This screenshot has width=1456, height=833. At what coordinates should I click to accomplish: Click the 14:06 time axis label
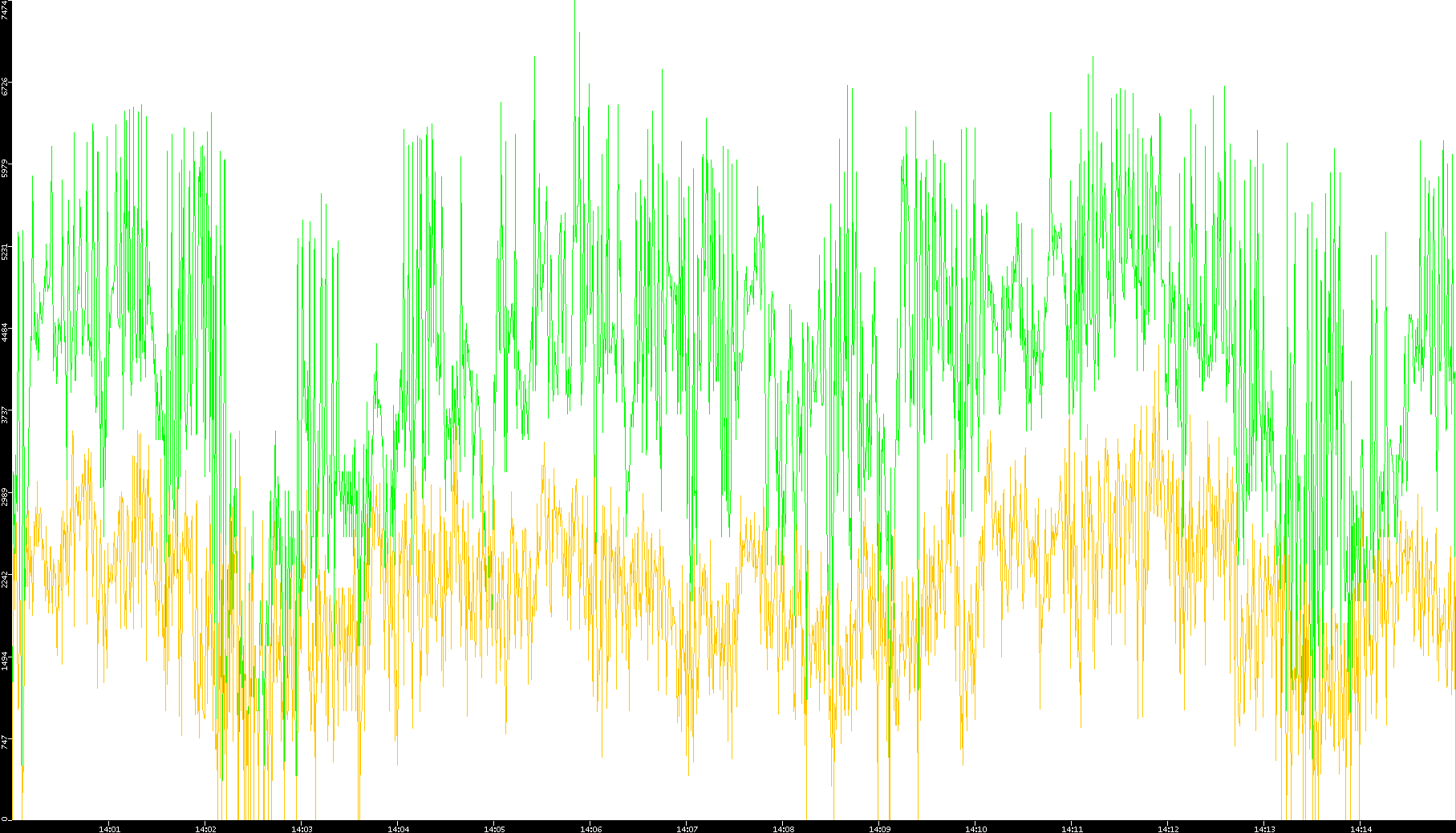590,829
